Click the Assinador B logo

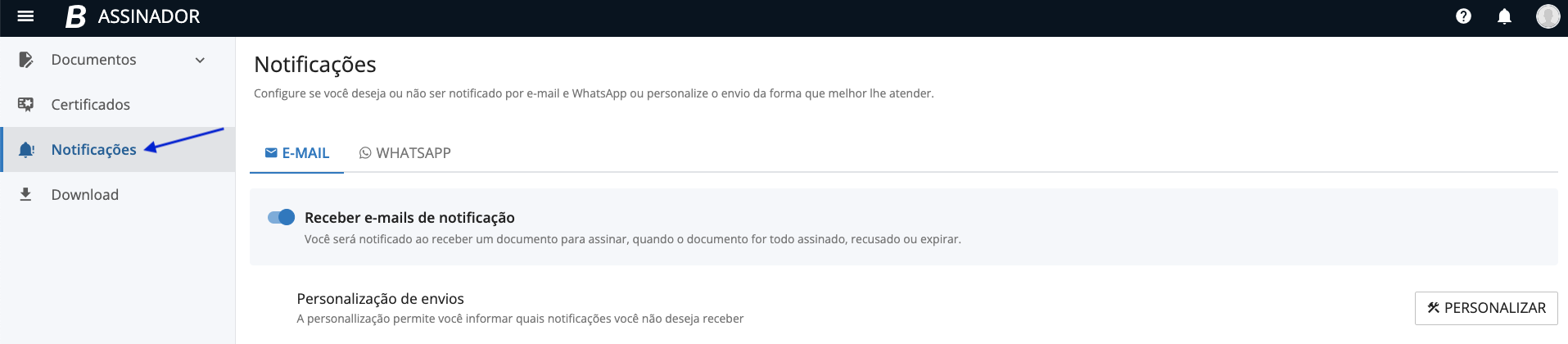[x=75, y=16]
